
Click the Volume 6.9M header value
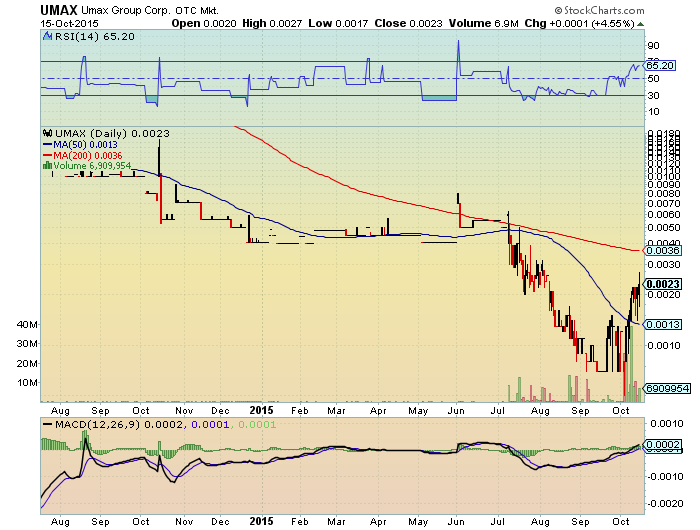click(x=483, y=23)
